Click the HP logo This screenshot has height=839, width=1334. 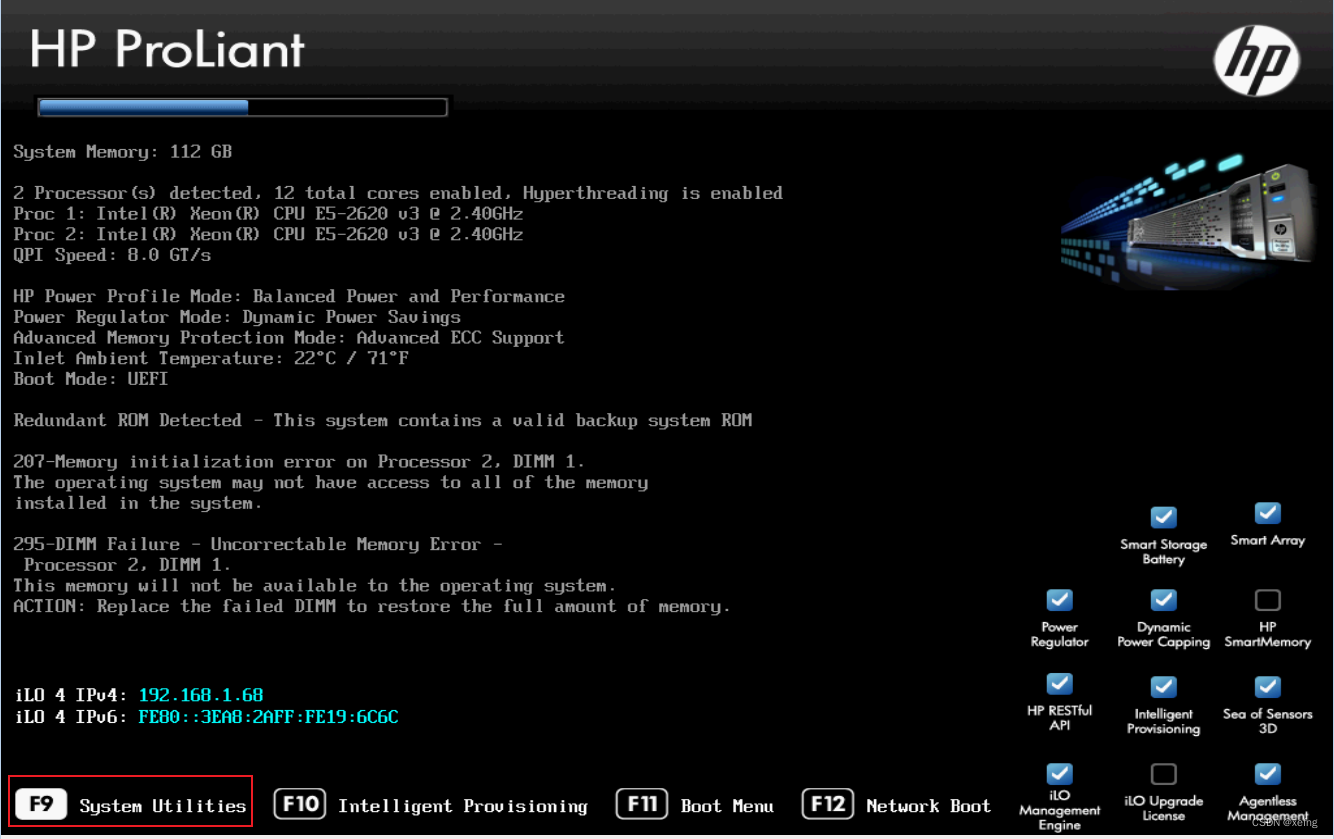1257,61
